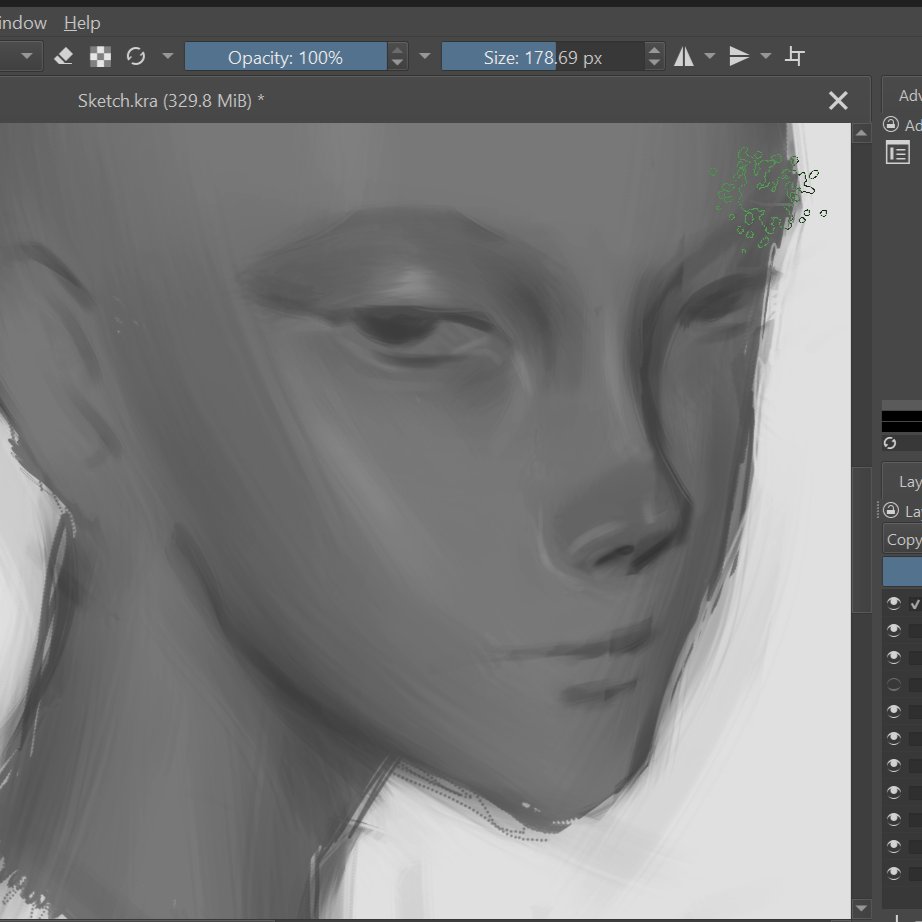Hide the second layer in Layers docker
The width and height of the screenshot is (922, 922).
[x=894, y=629]
